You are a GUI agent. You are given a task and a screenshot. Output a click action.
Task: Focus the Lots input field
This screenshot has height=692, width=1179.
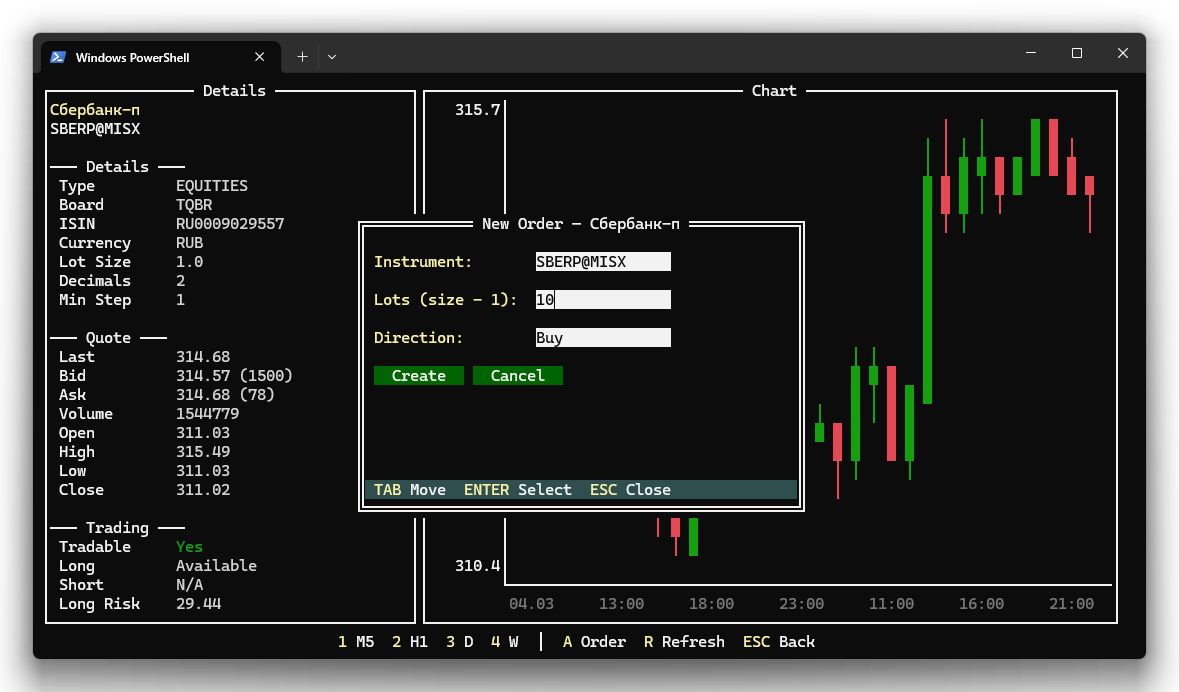click(603, 300)
